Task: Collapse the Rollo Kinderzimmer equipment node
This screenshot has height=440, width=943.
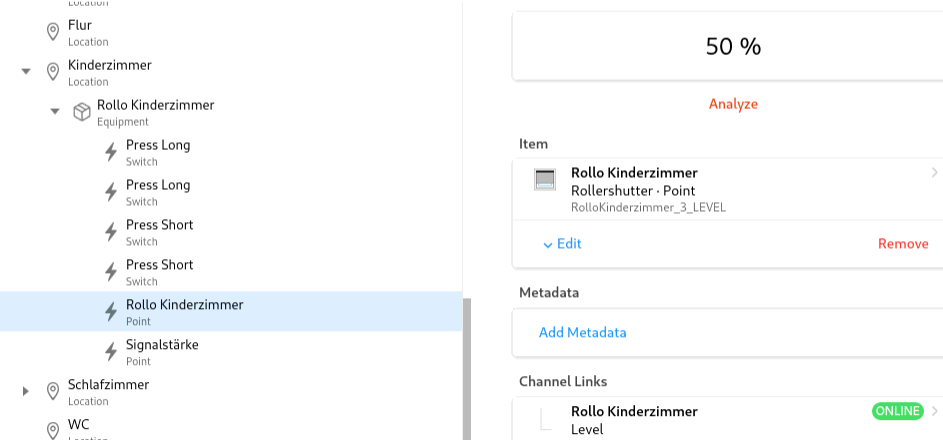Action: pyautogui.click(x=55, y=112)
